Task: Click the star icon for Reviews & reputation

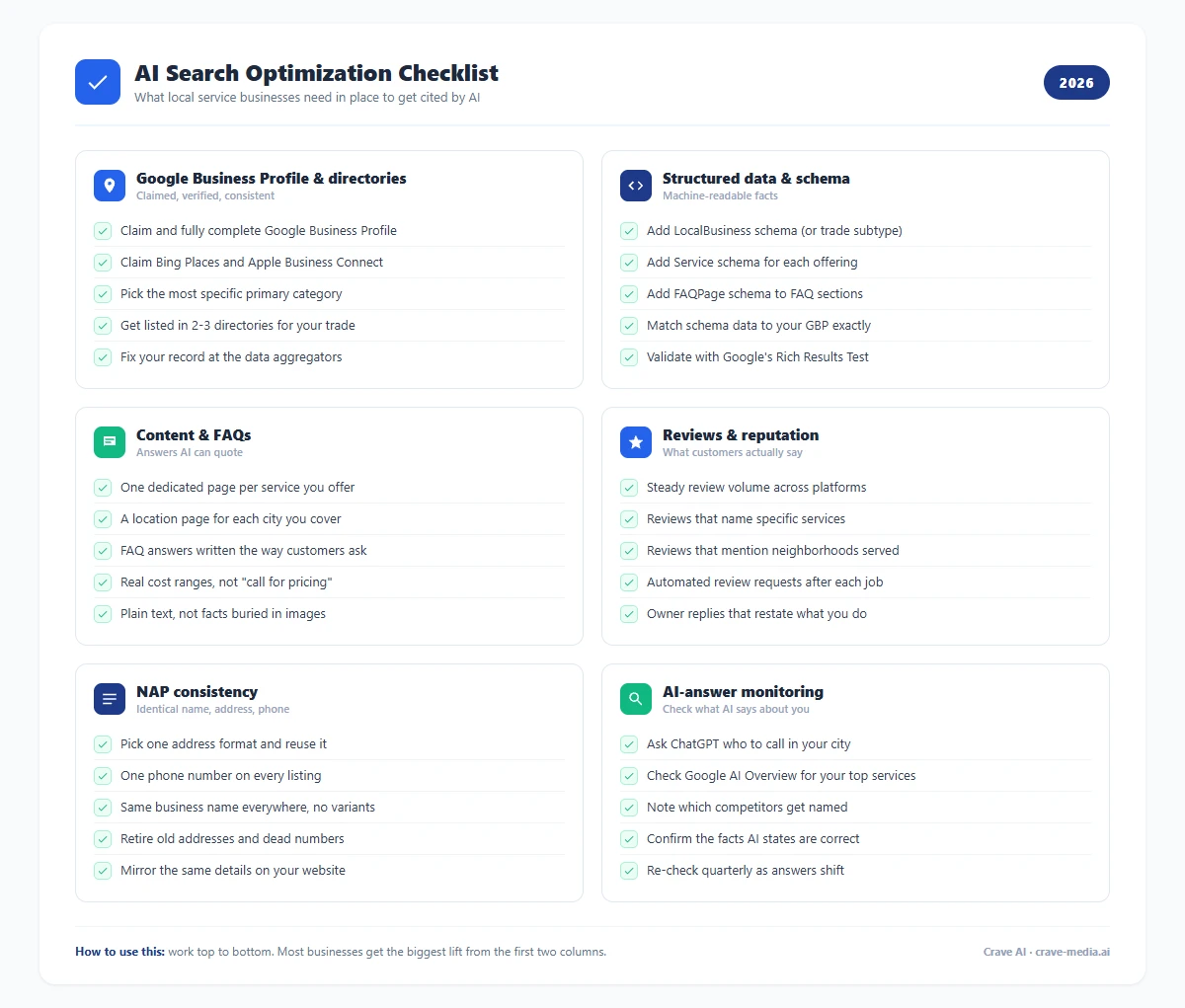Action: click(636, 442)
